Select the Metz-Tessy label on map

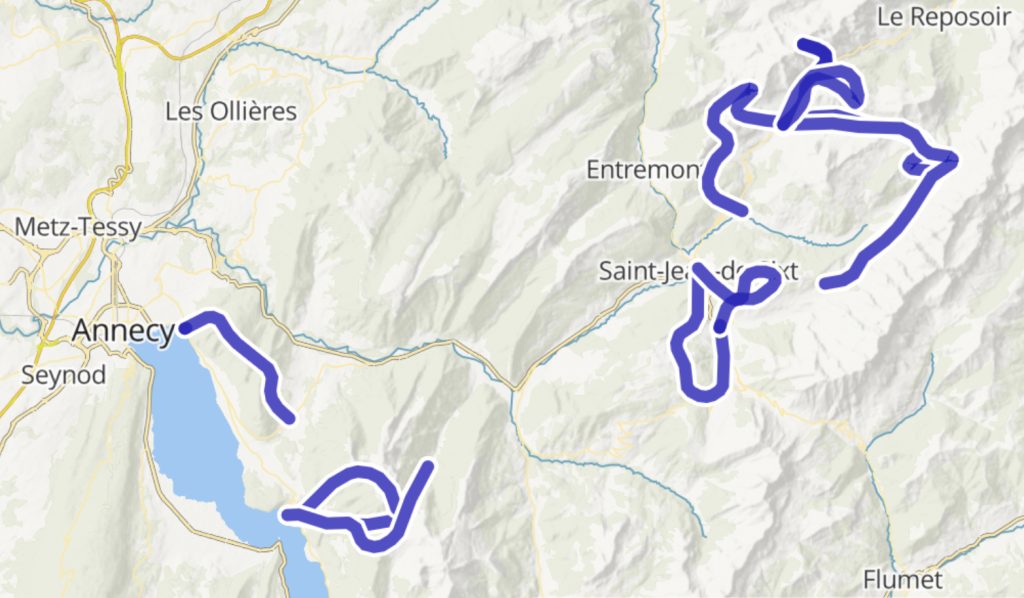point(78,227)
